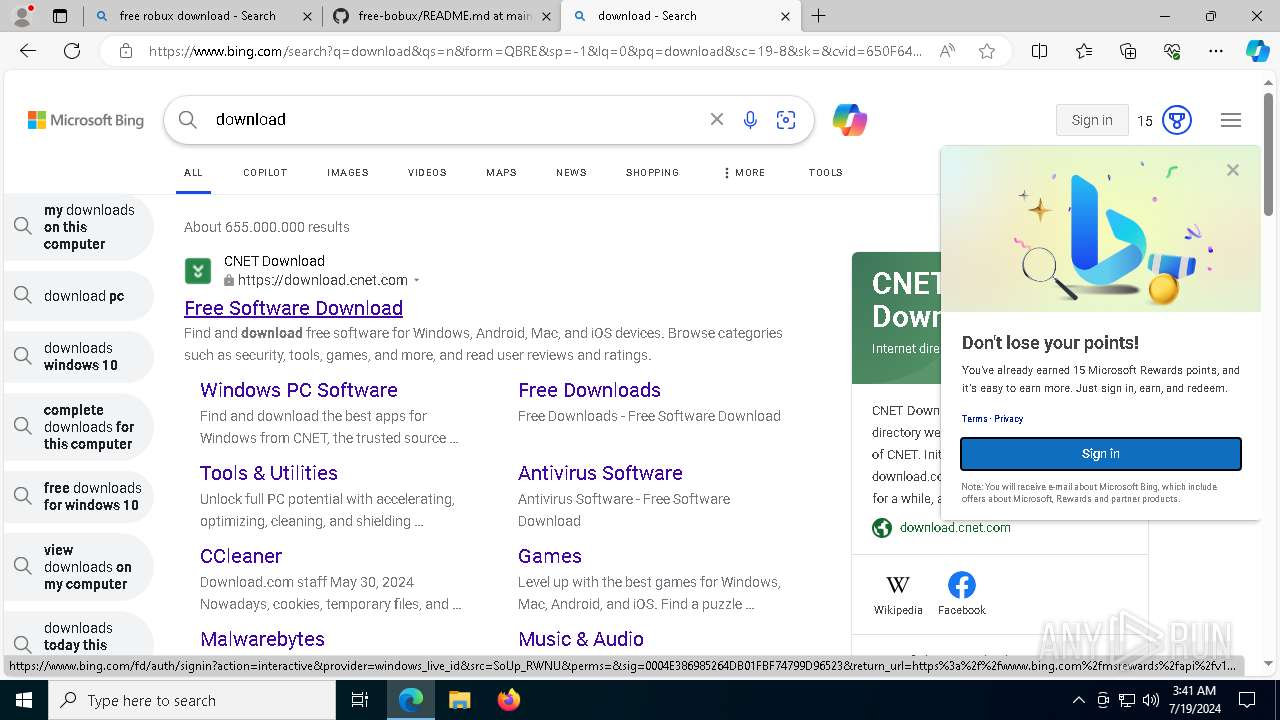Select 'my downloads on this computer' suggestion

[79, 227]
